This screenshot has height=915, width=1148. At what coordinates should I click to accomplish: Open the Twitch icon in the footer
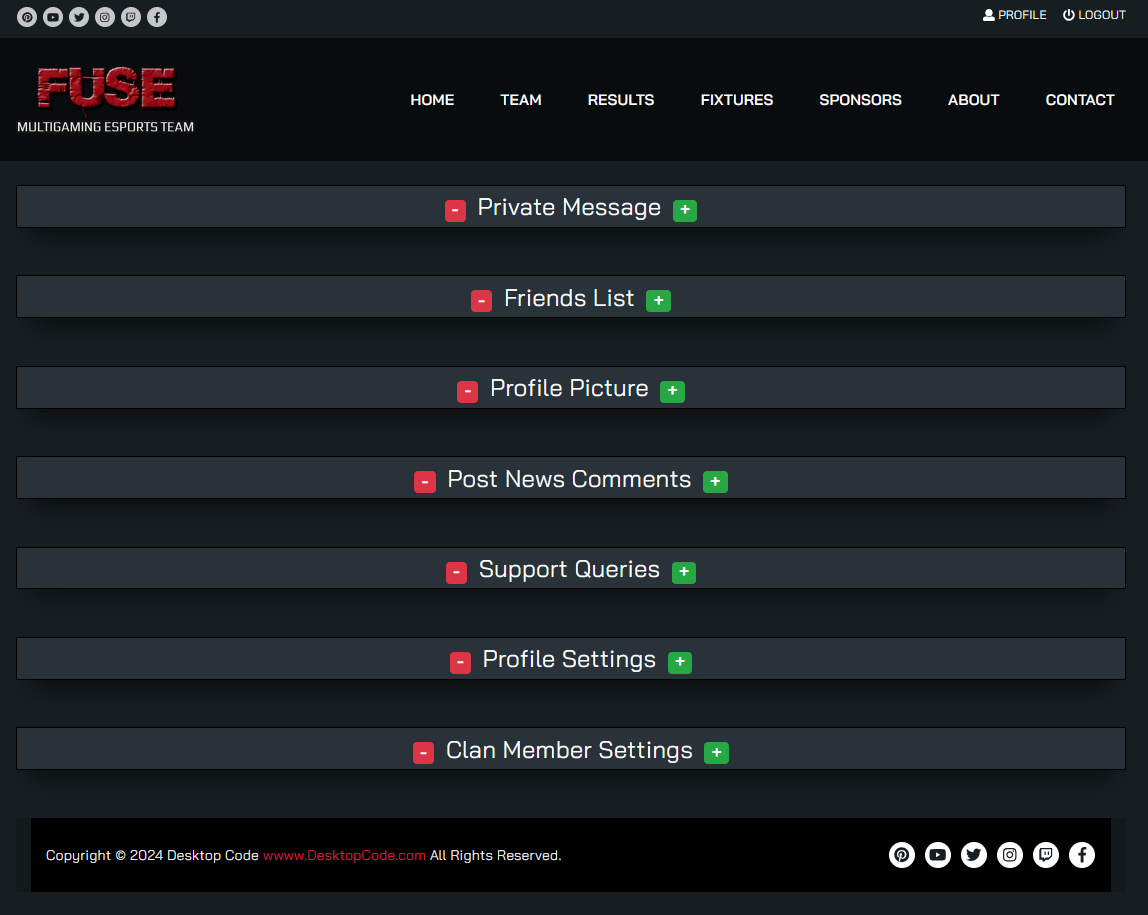point(1046,855)
